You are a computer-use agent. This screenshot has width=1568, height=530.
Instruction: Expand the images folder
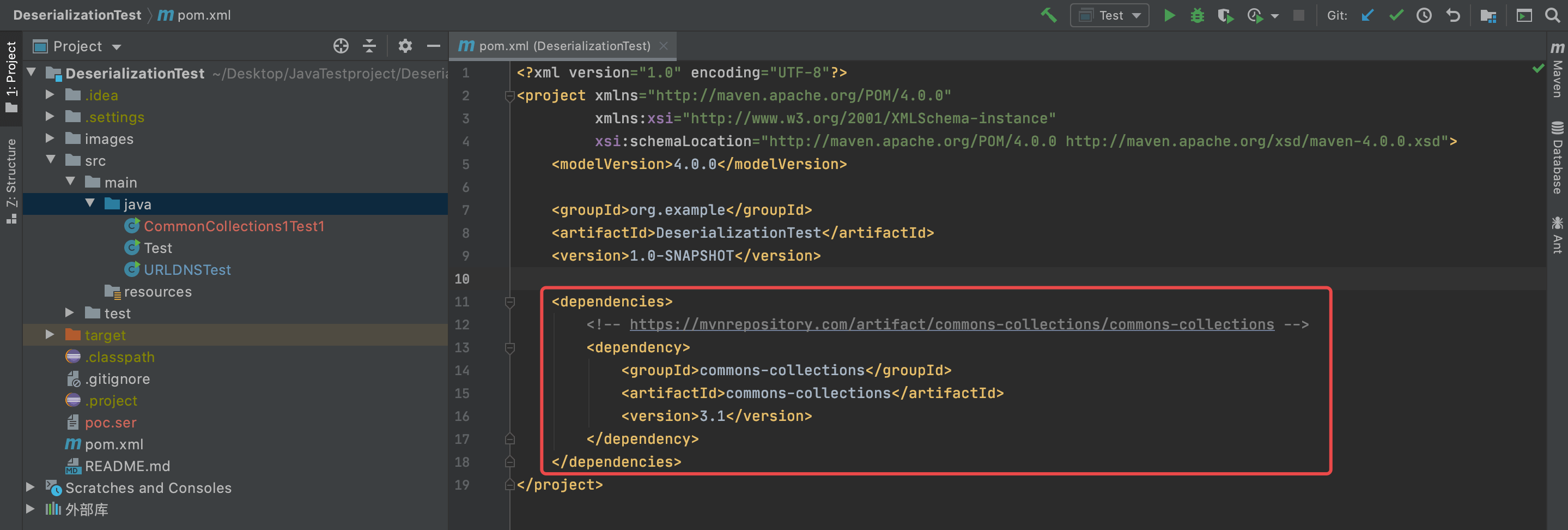coord(51,138)
